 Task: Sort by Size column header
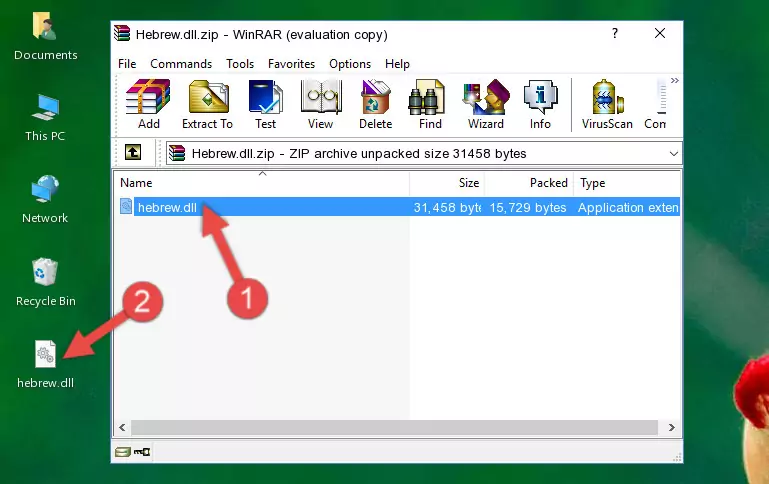click(447, 182)
